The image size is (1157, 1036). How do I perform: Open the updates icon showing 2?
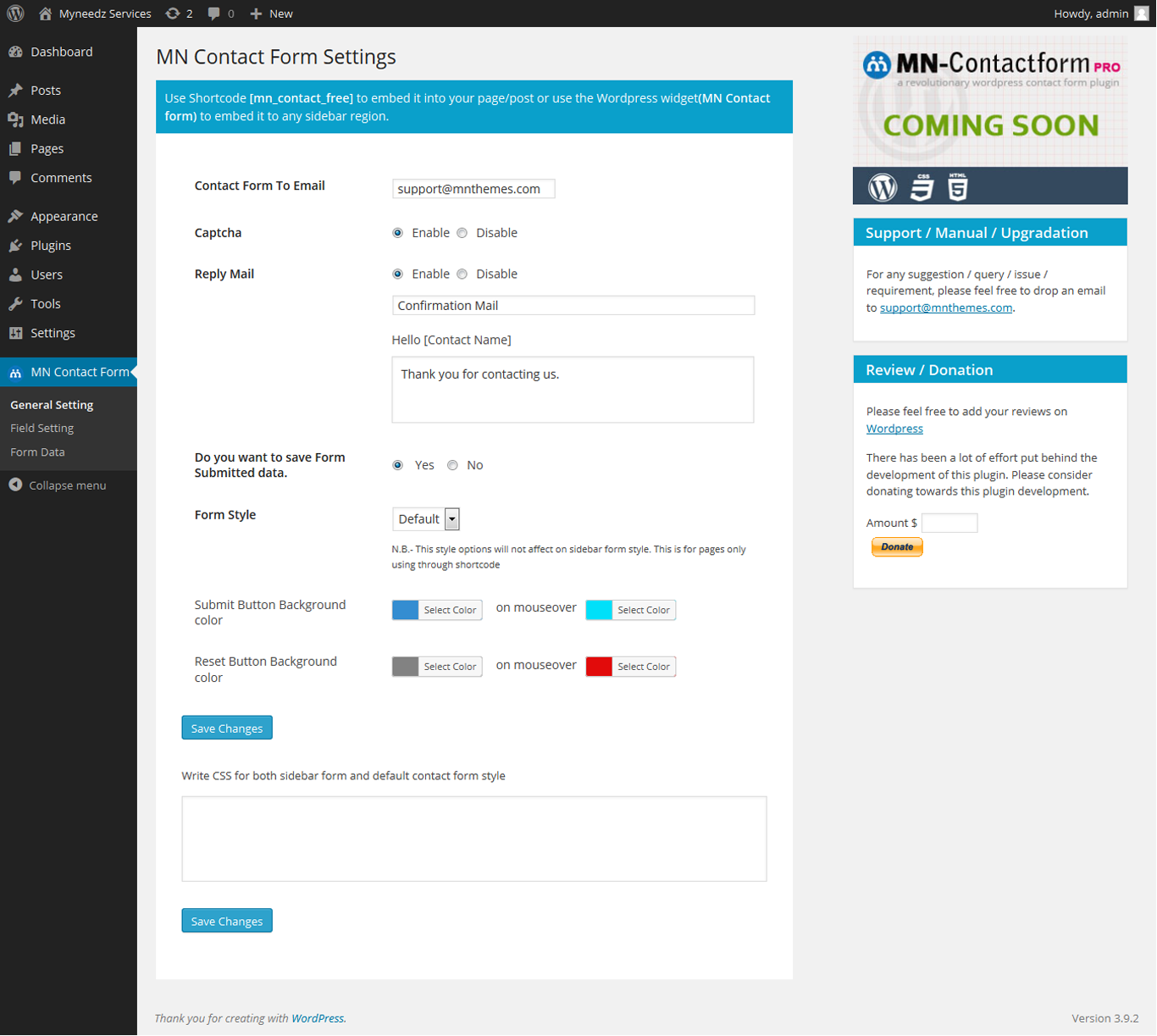[173, 14]
